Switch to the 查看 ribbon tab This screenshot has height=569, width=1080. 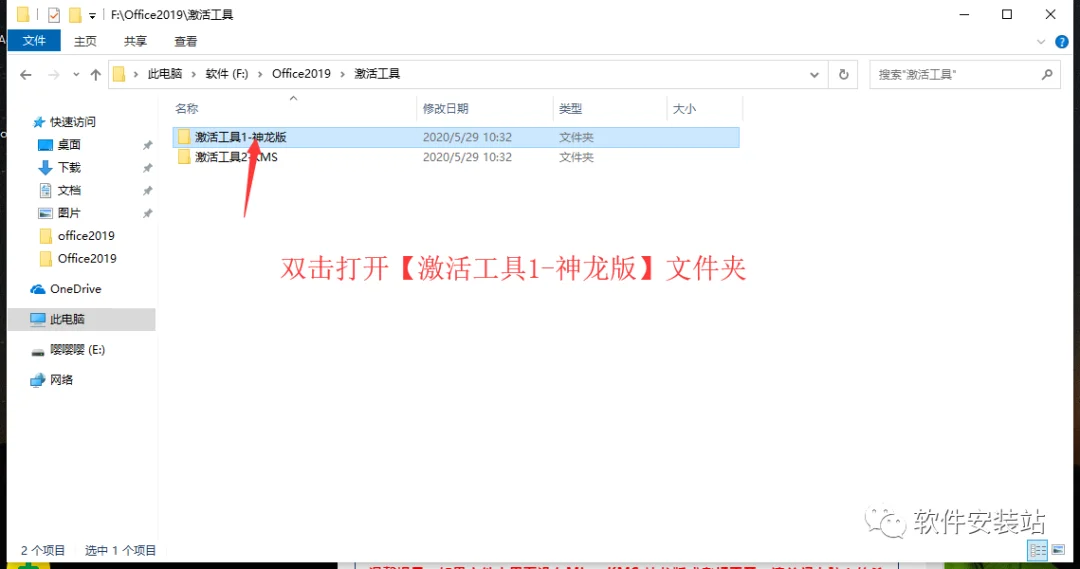point(185,41)
